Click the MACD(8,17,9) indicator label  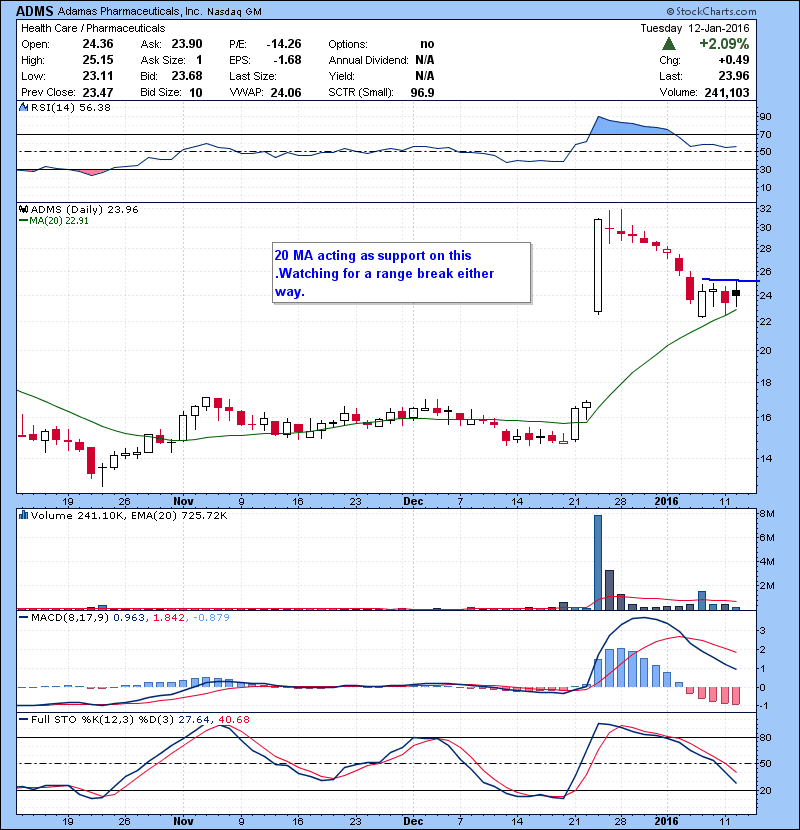pyautogui.click(x=70, y=617)
